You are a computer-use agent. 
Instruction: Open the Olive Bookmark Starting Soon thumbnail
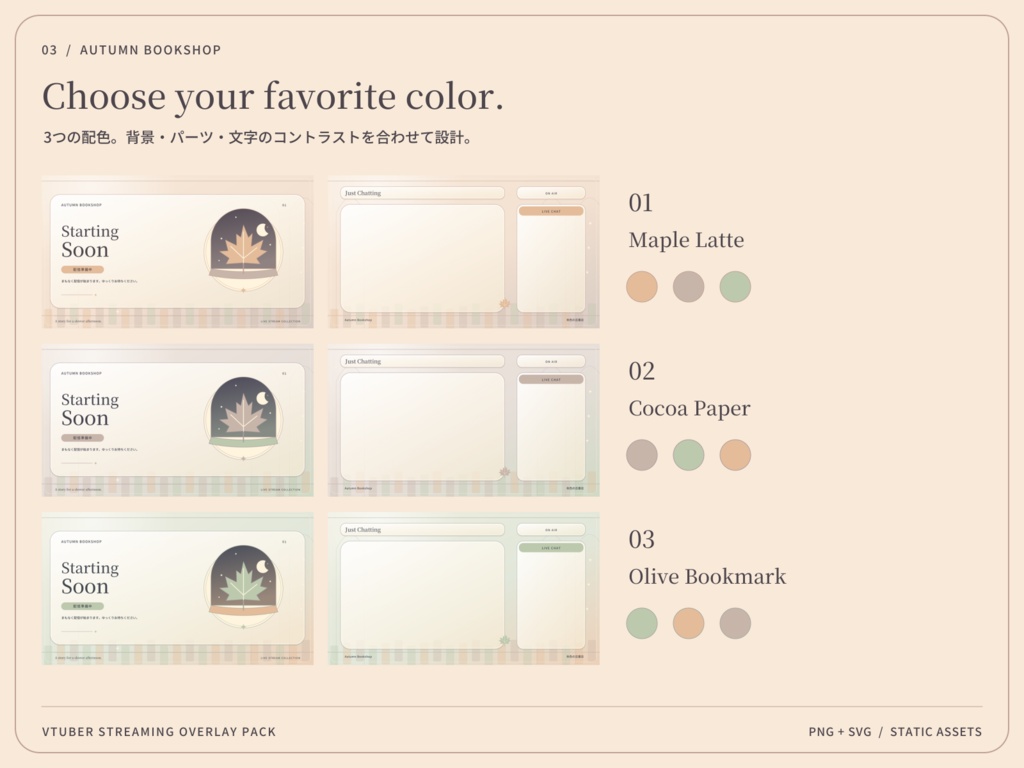[x=178, y=589]
